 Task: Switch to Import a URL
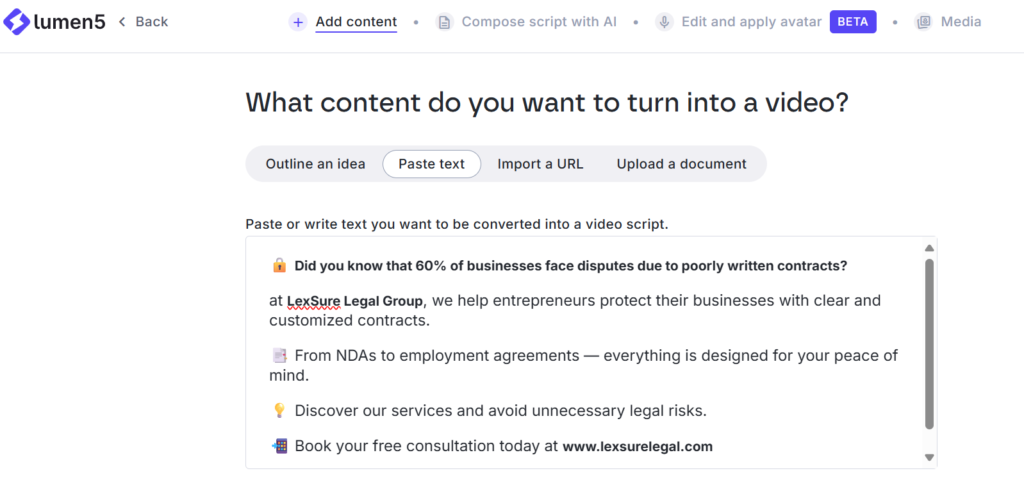[540, 164]
